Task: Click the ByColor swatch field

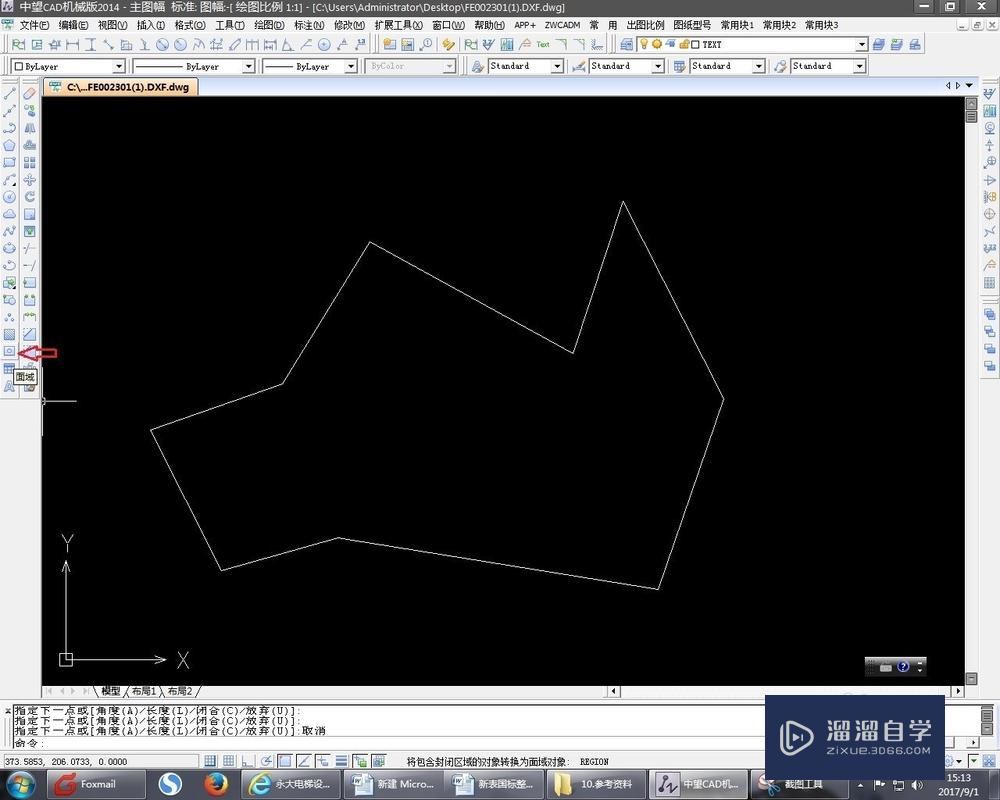Action: [410, 66]
